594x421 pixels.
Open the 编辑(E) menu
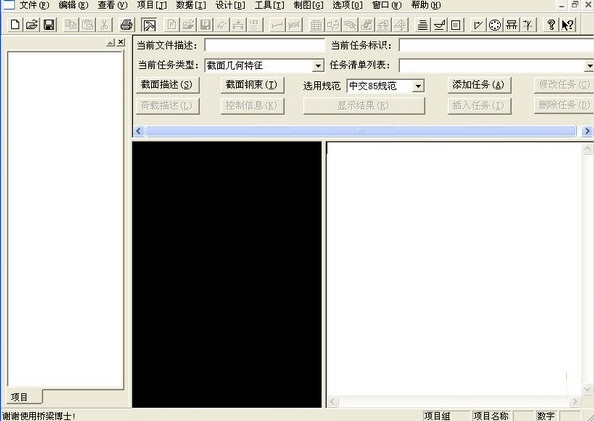point(73,5)
